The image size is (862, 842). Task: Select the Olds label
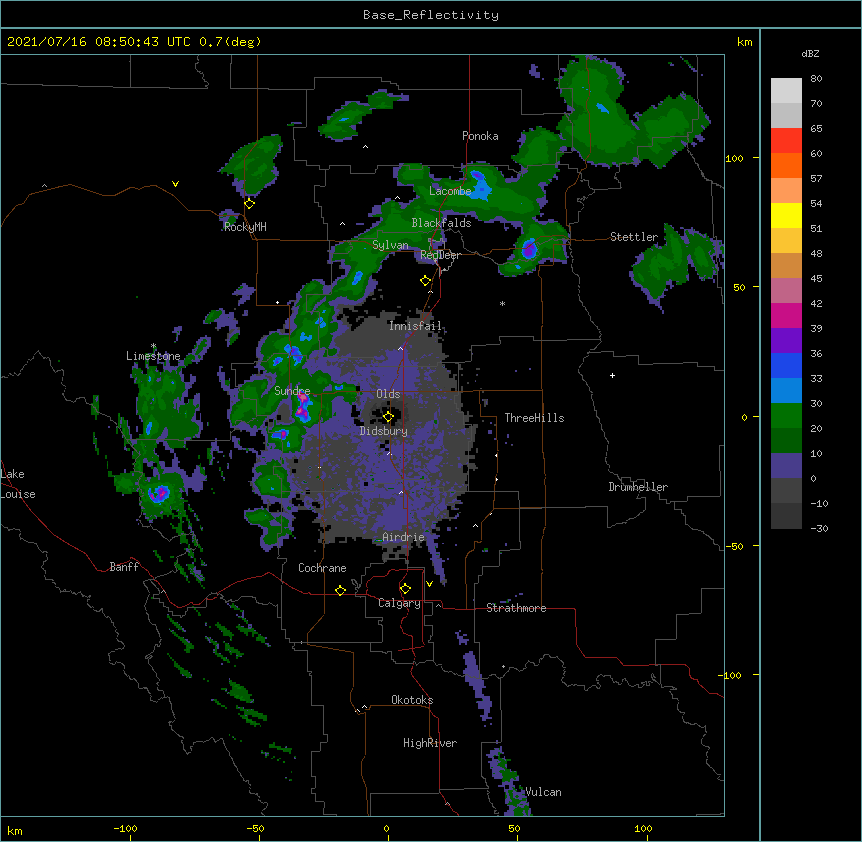tap(388, 394)
